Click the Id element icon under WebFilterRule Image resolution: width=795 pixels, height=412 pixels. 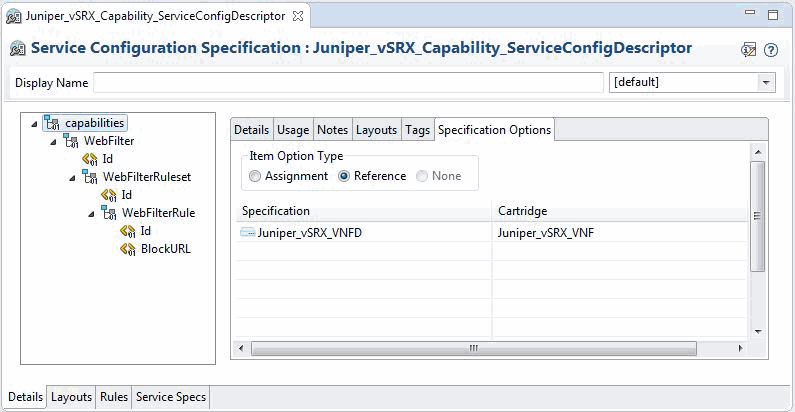click(x=128, y=231)
